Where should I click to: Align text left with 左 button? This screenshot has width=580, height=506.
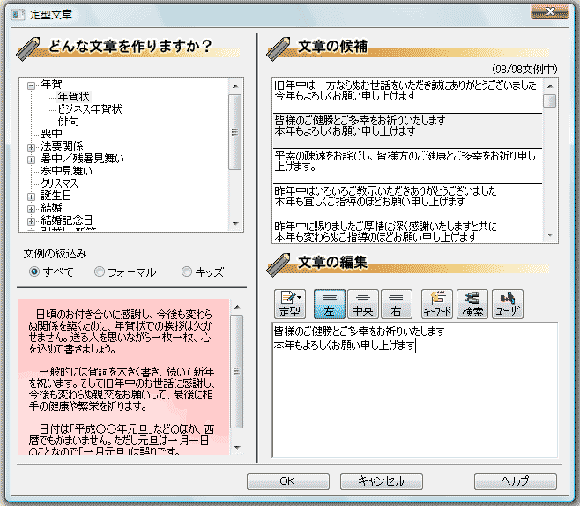[x=330, y=304]
